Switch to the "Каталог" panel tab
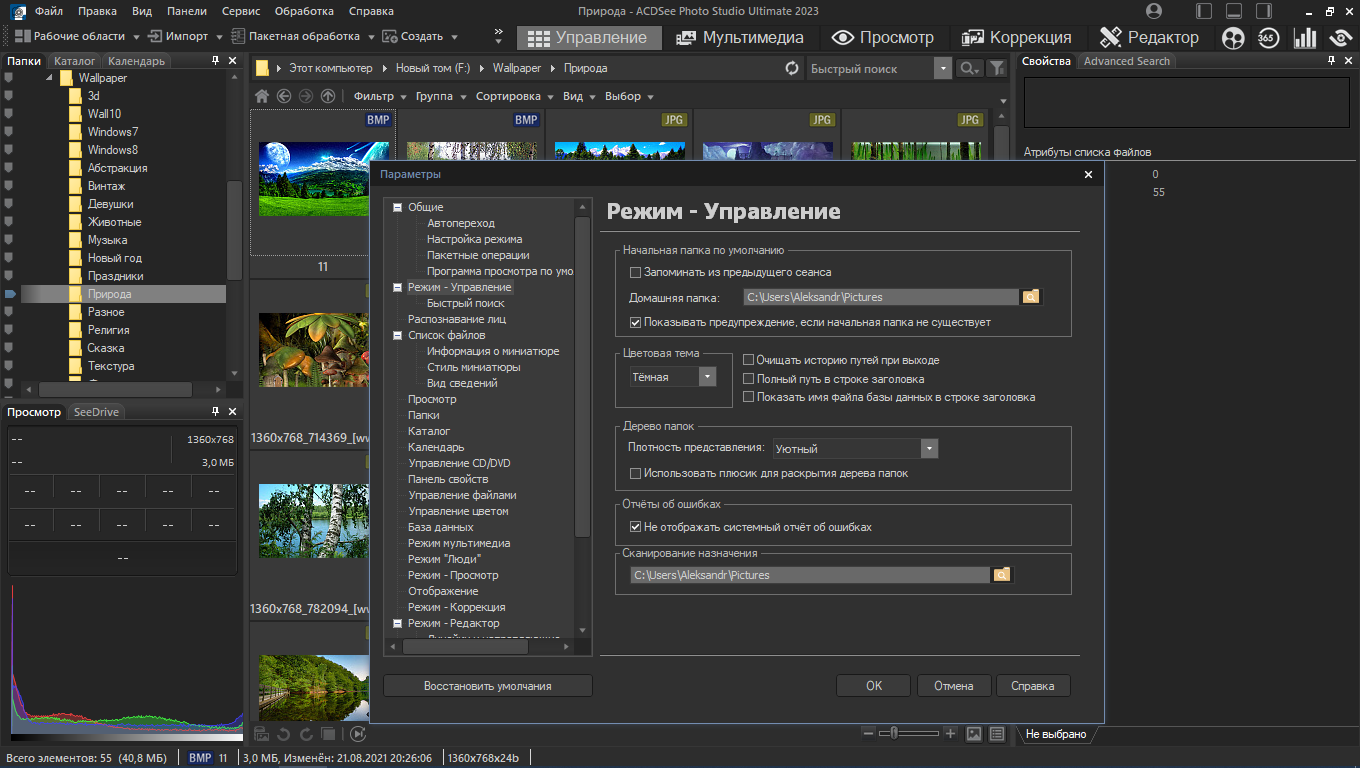Image resolution: width=1360 pixels, height=768 pixels. pyautogui.click(x=75, y=61)
